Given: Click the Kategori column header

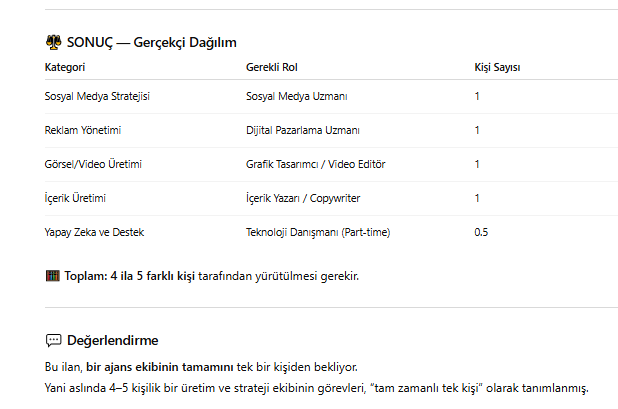Looking at the screenshot, I should click(x=65, y=67).
